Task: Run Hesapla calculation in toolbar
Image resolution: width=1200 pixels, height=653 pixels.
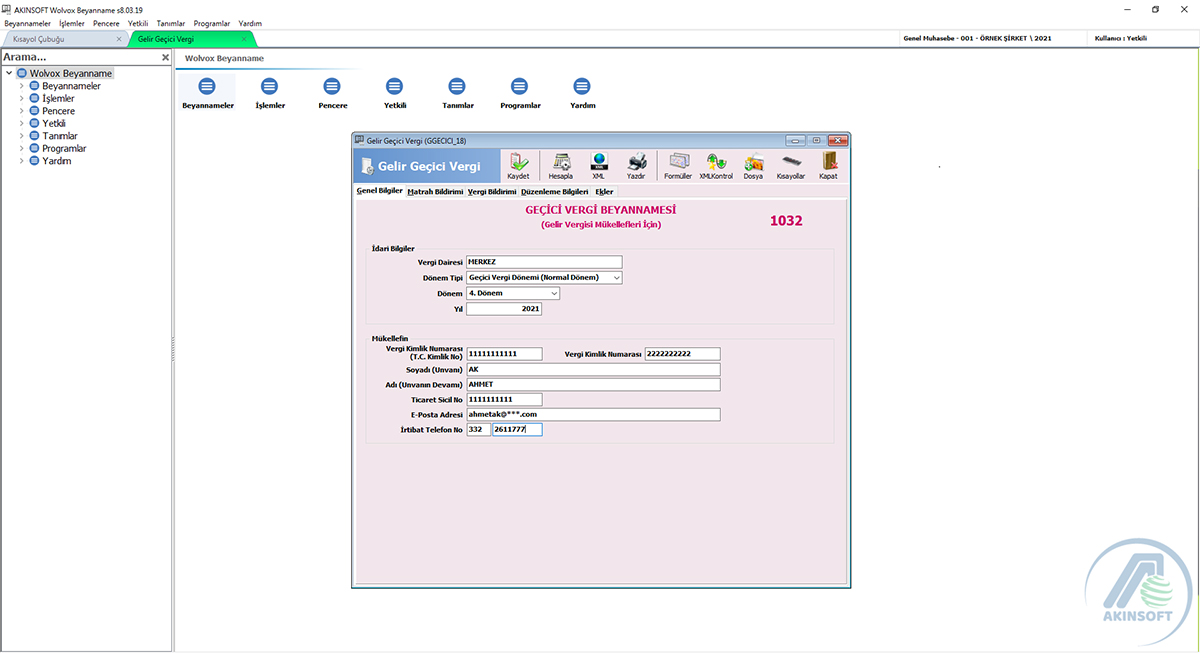Action: (561, 165)
